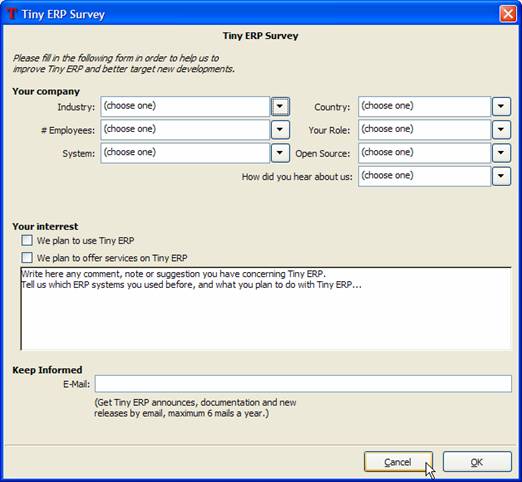Viewport: 522px width, 482px height.
Task: Click the System combo box field
Action: [x=185, y=153]
